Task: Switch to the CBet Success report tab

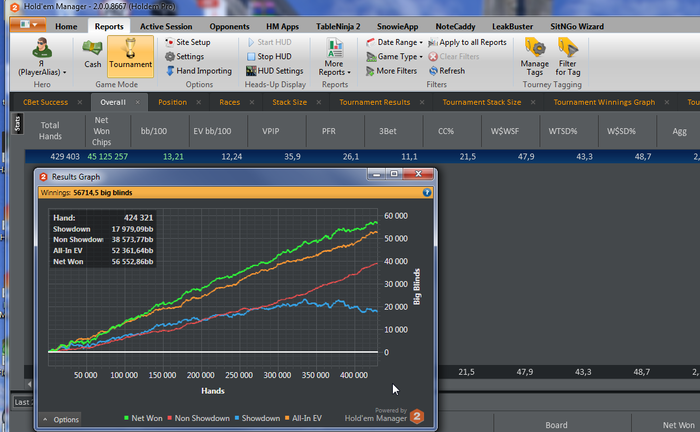Action: (x=46, y=102)
